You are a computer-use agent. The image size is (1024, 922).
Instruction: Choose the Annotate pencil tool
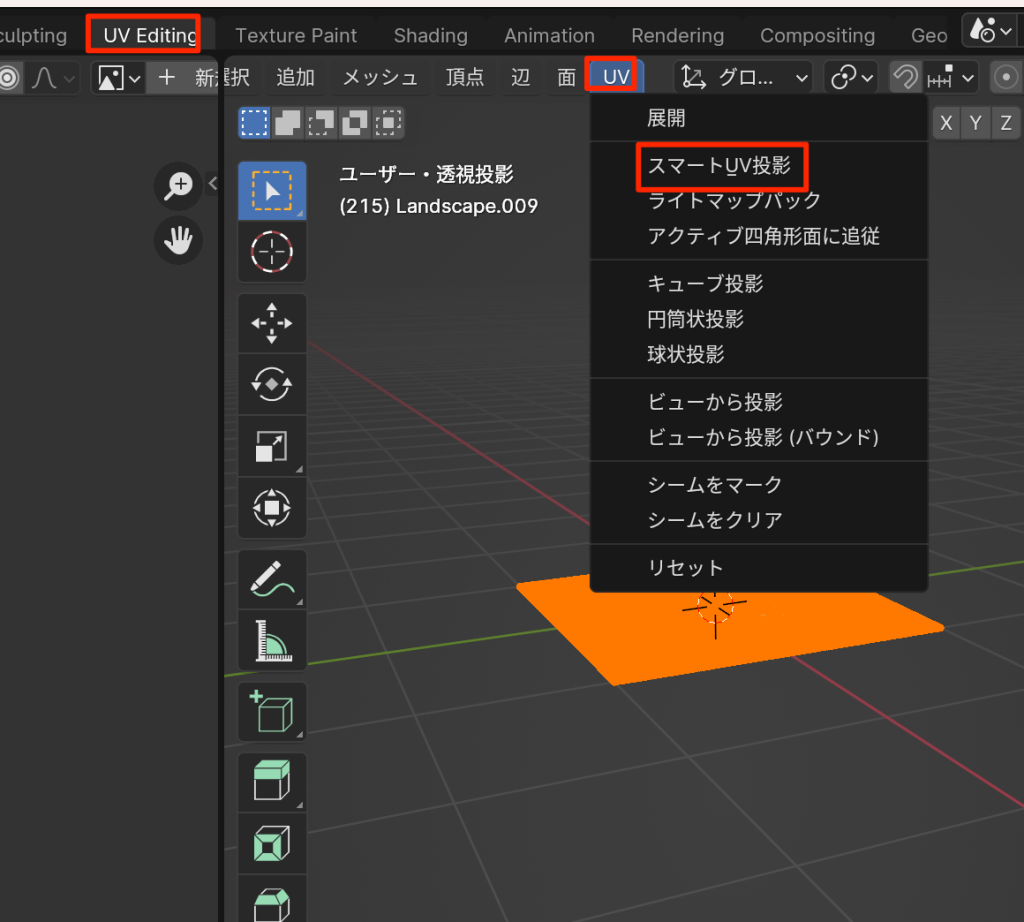point(271,579)
